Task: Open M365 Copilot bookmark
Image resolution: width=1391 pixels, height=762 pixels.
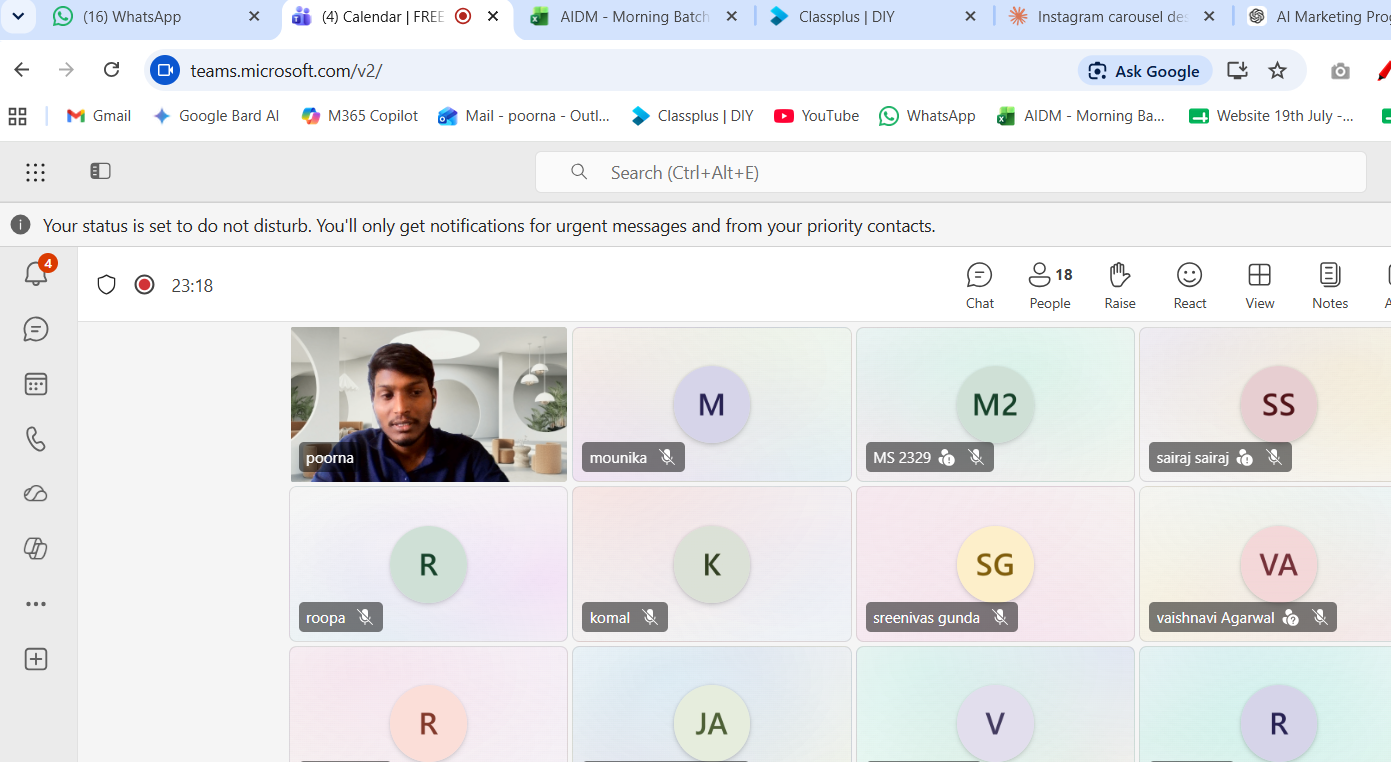Action: 359,116
